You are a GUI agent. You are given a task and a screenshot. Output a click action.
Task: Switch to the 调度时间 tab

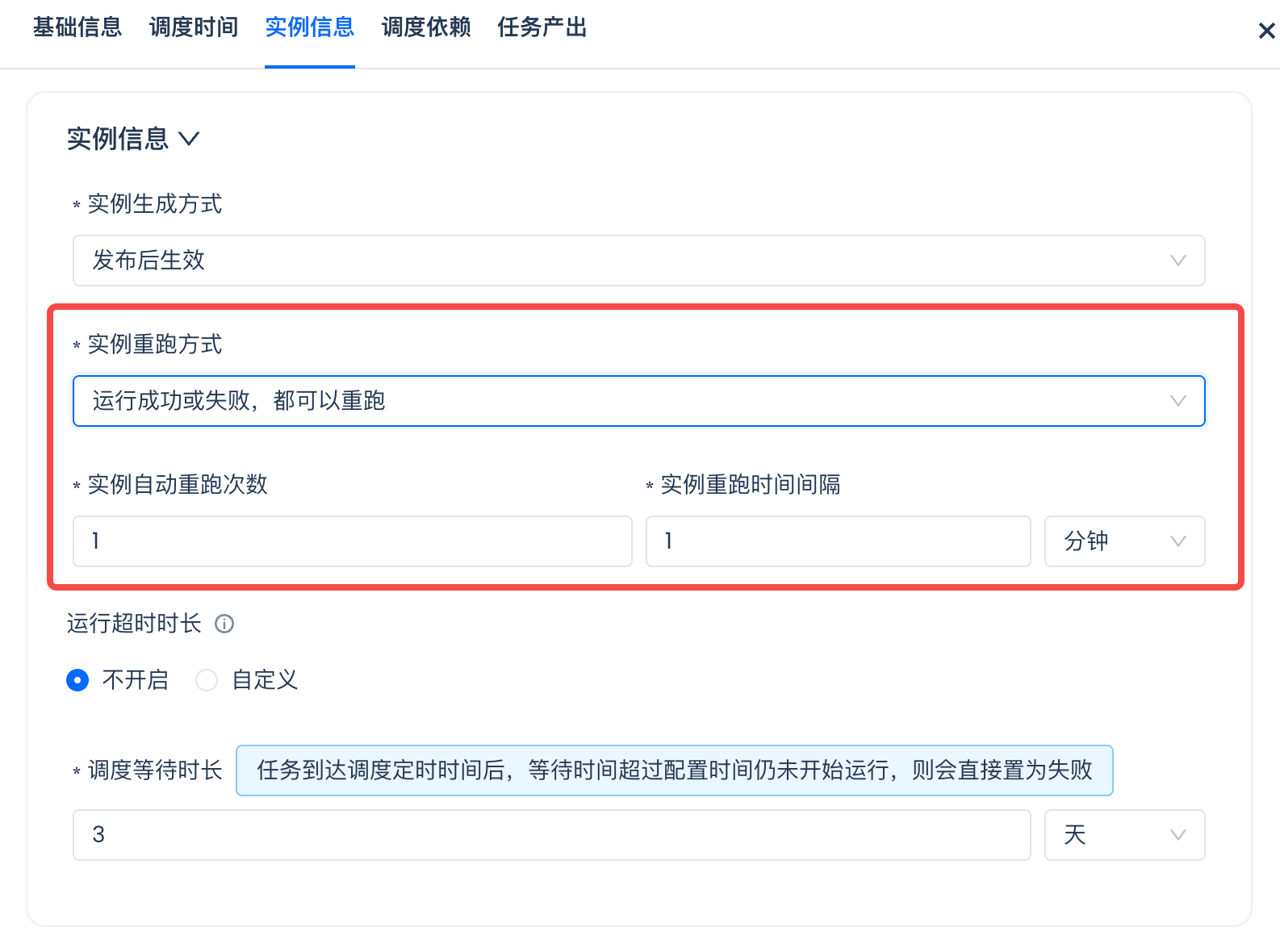tap(194, 27)
